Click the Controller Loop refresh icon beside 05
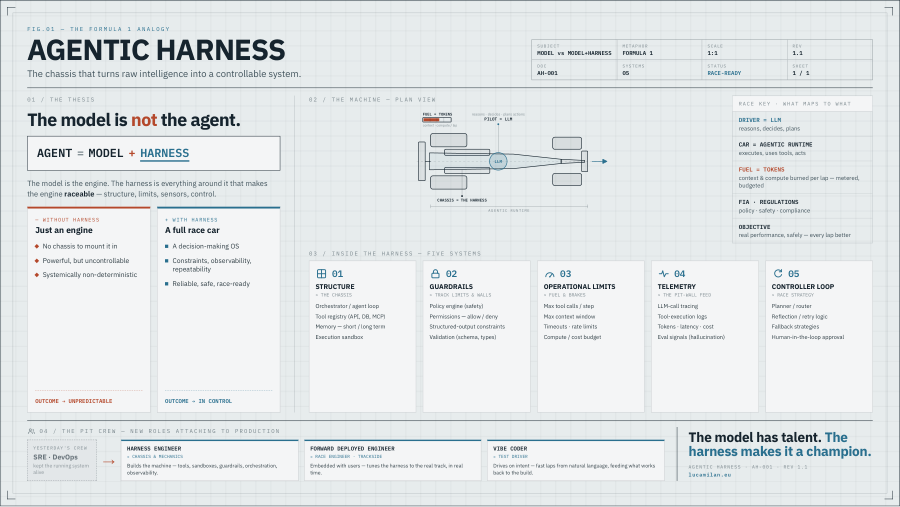The width and height of the screenshot is (900, 507). (x=778, y=273)
